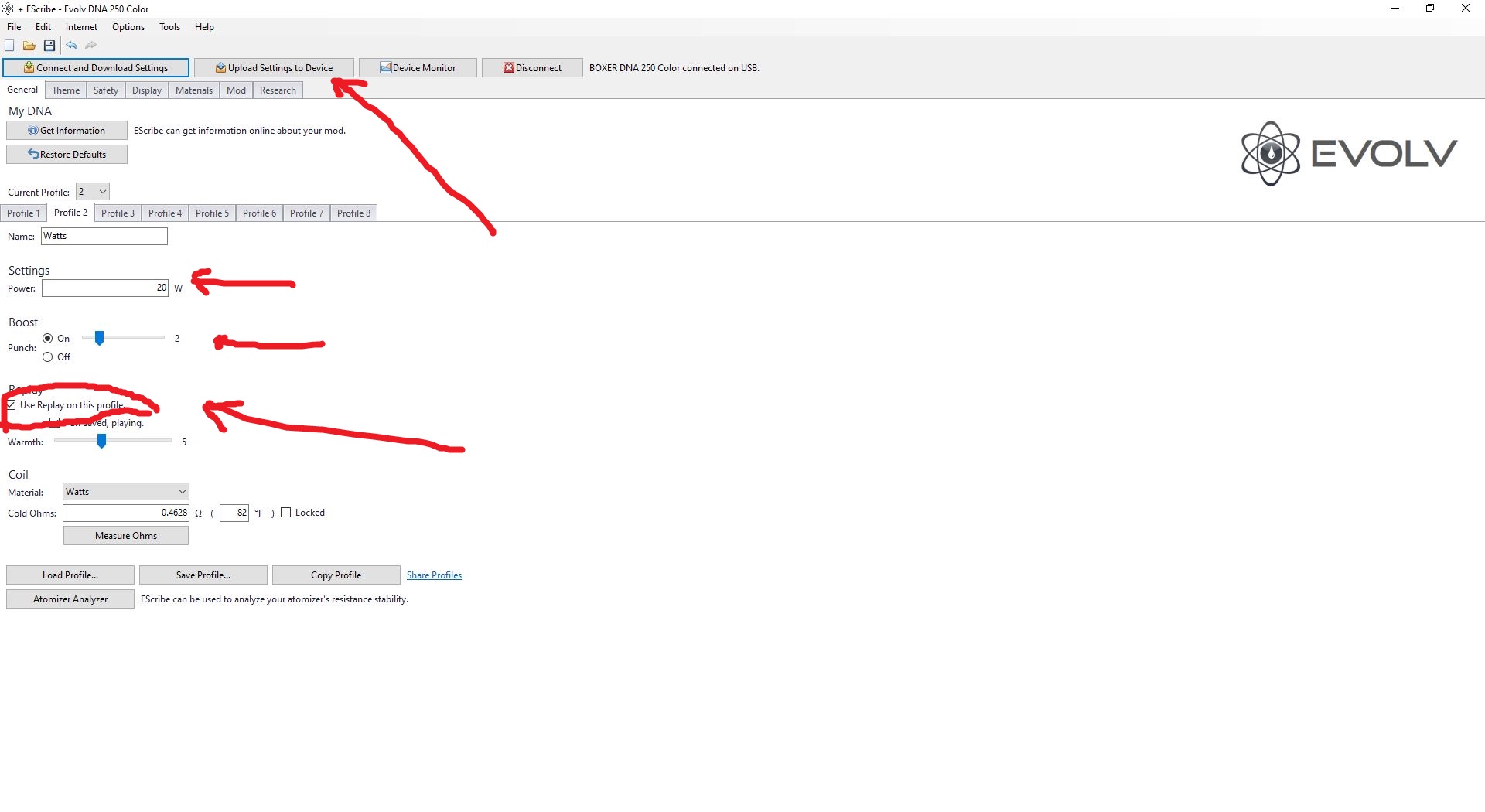Follow the Share Profiles link

tap(434, 575)
